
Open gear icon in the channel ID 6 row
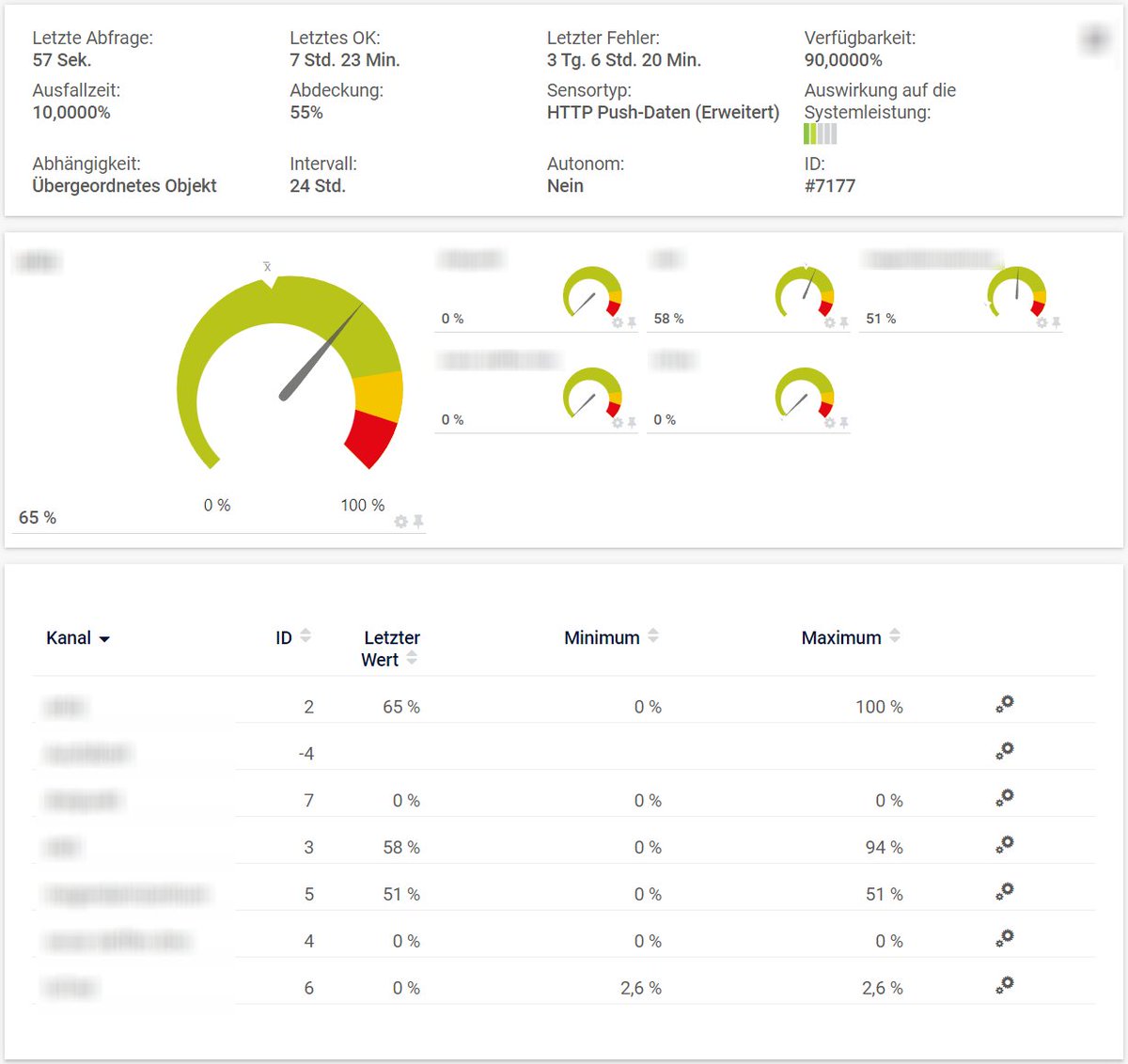pos(1004,986)
